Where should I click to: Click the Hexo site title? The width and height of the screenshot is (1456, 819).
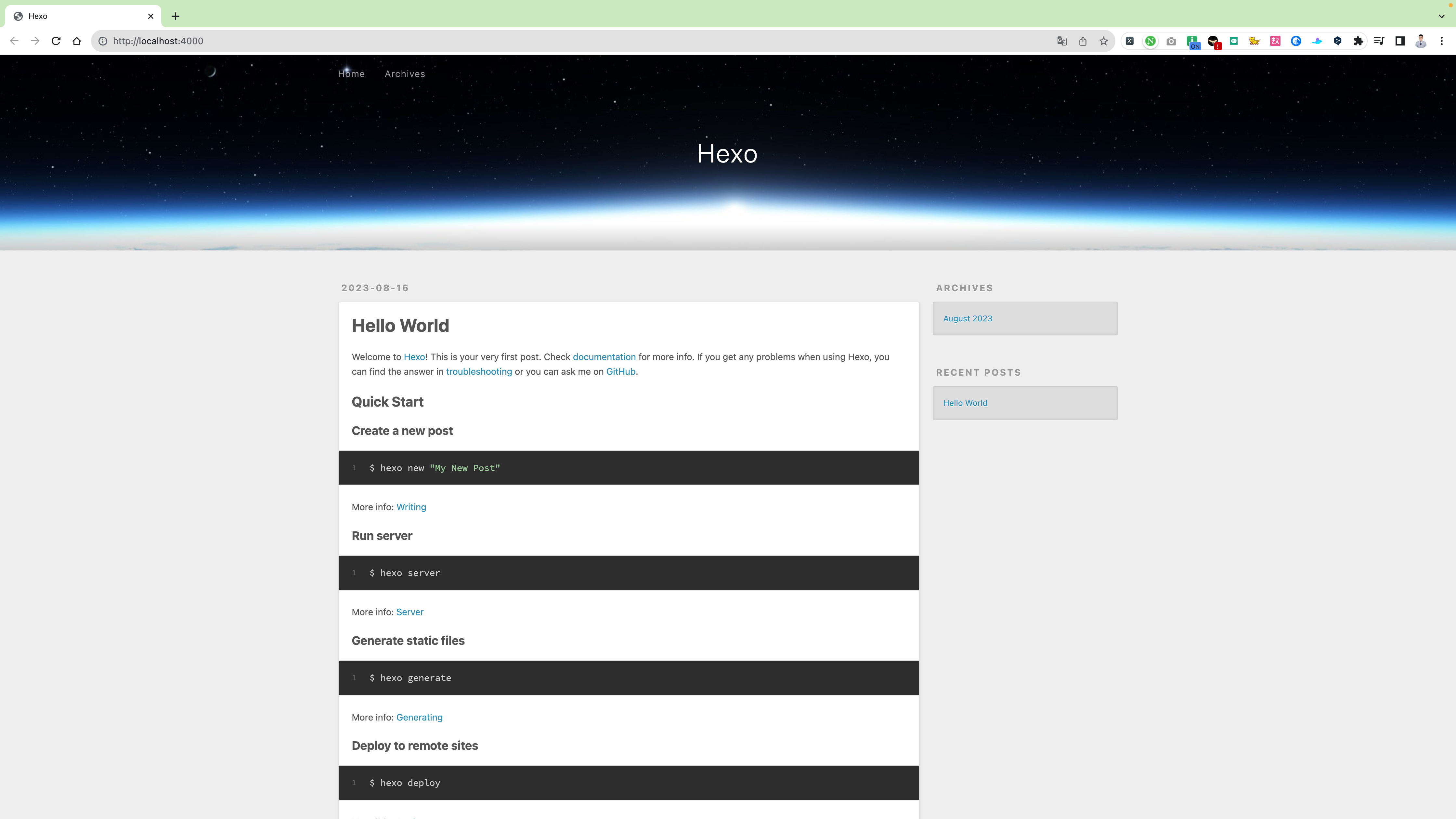point(727,154)
